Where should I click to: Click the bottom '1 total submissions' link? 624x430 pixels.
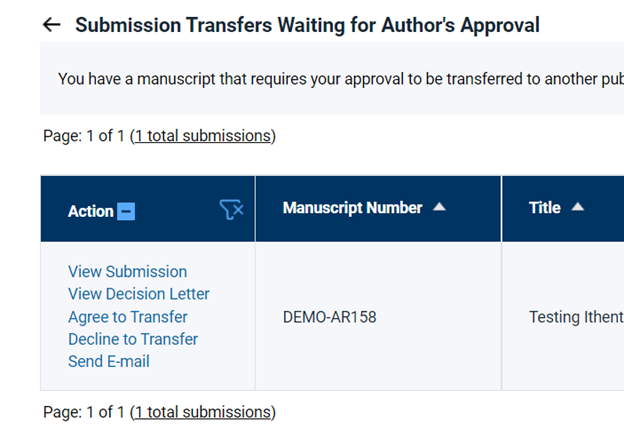[203, 412]
